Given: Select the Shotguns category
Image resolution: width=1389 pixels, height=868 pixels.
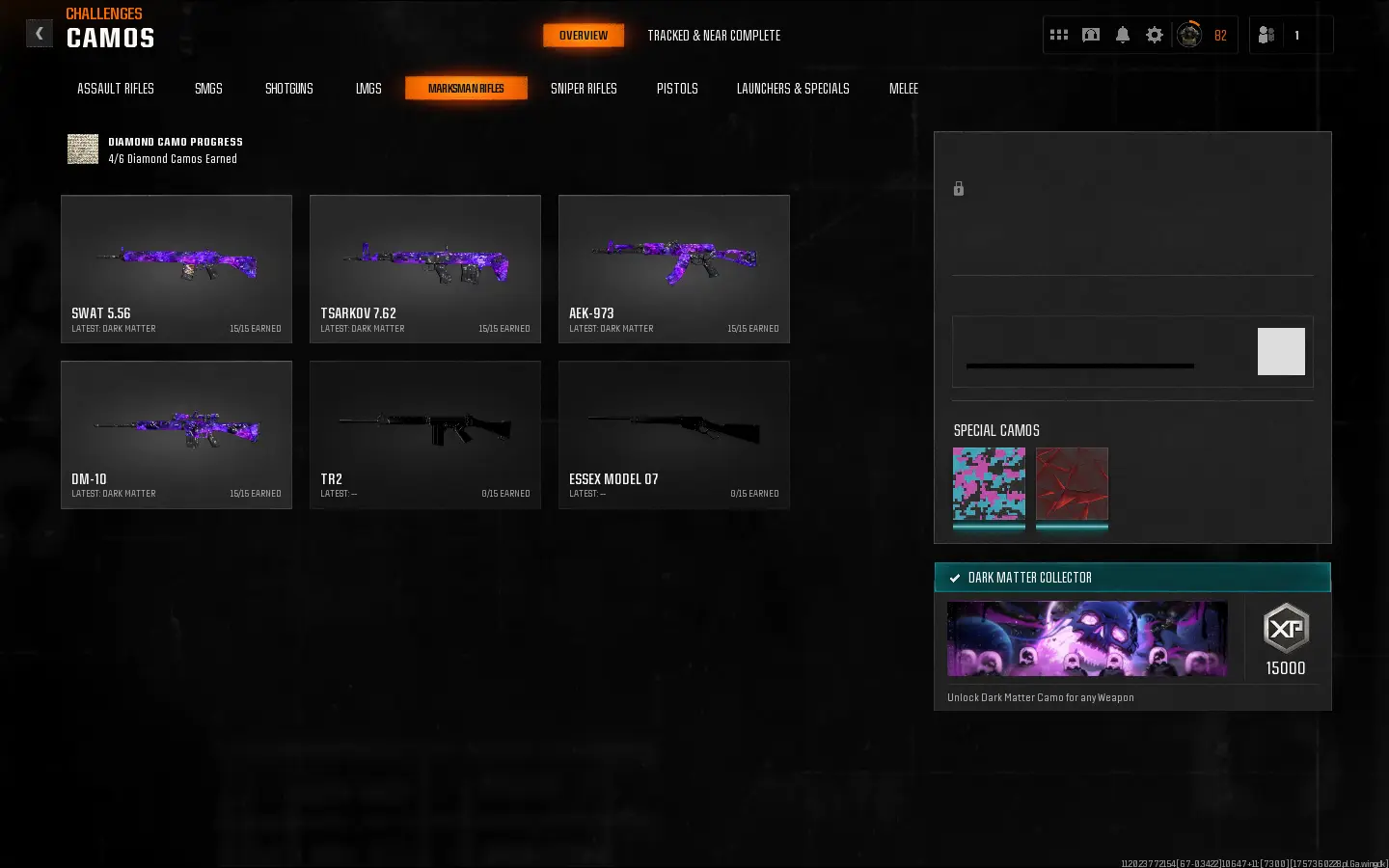Looking at the screenshot, I should (289, 89).
